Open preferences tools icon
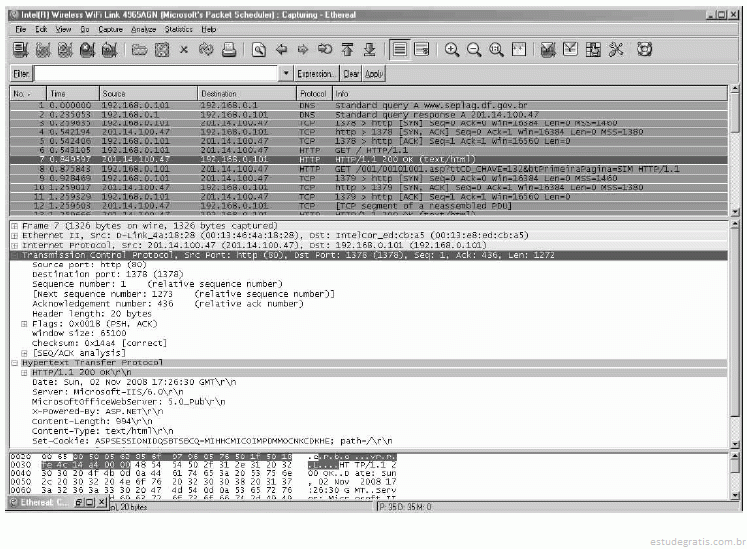The width and height of the screenshot is (747, 549). (616, 50)
